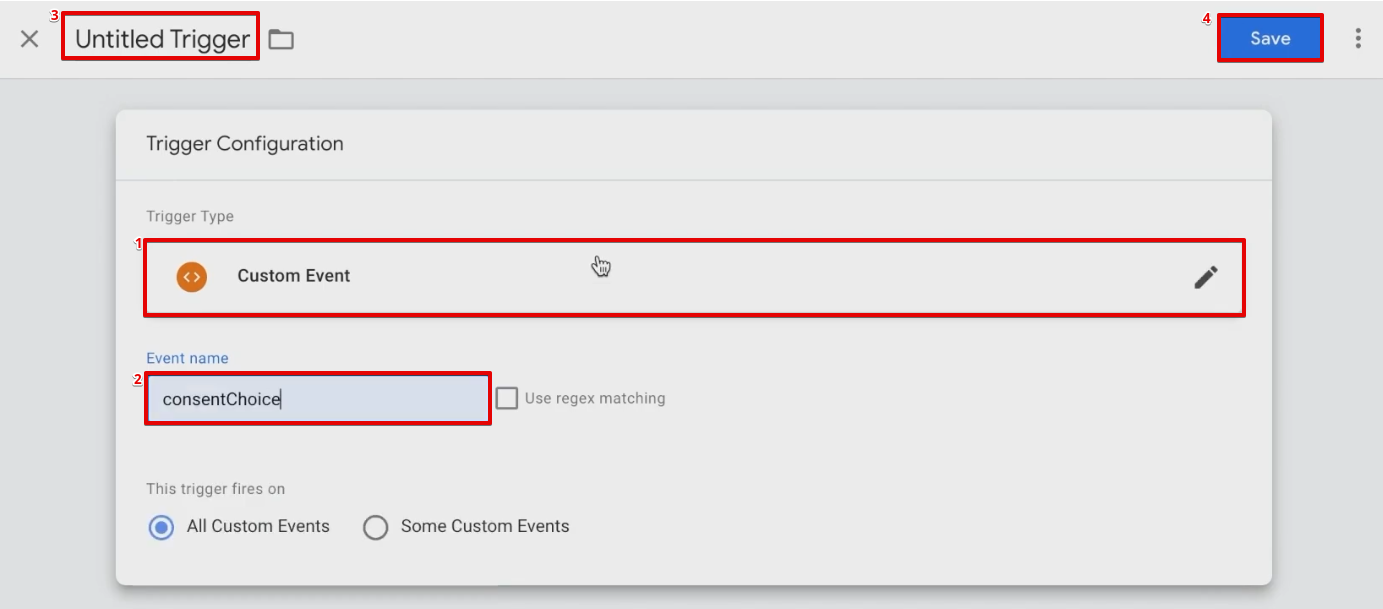1383x609 pixels.
Task: Click the orange Custom Event code icon
Action: coord(192,277)
